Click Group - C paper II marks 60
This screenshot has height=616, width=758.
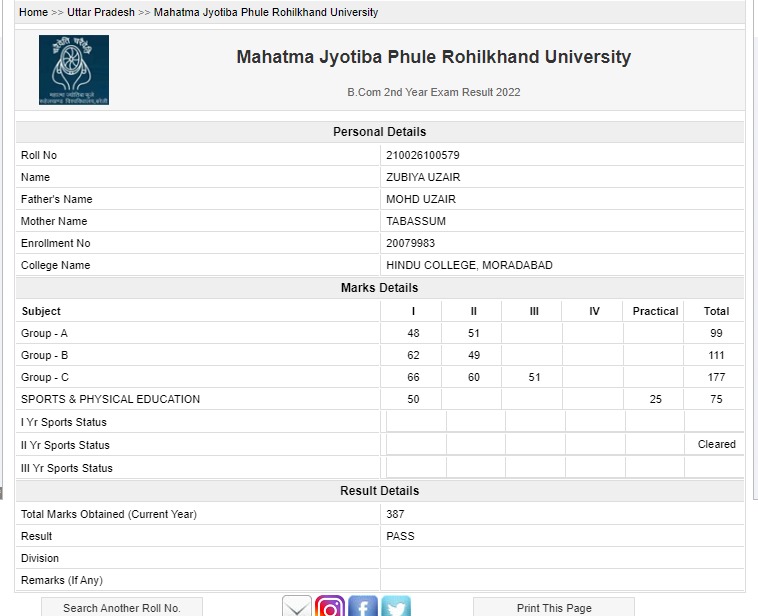click(474, 377)
